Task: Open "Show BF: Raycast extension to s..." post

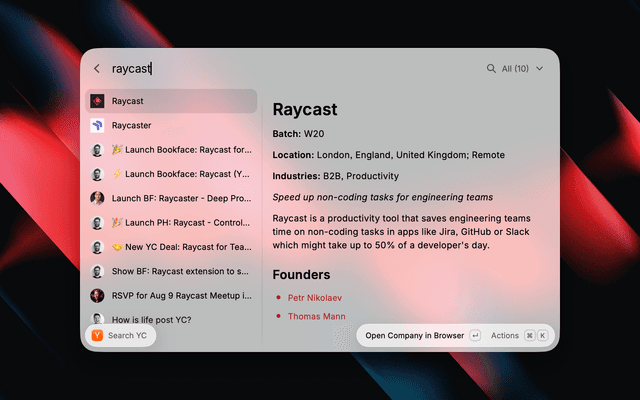Action: coord(171,271)
